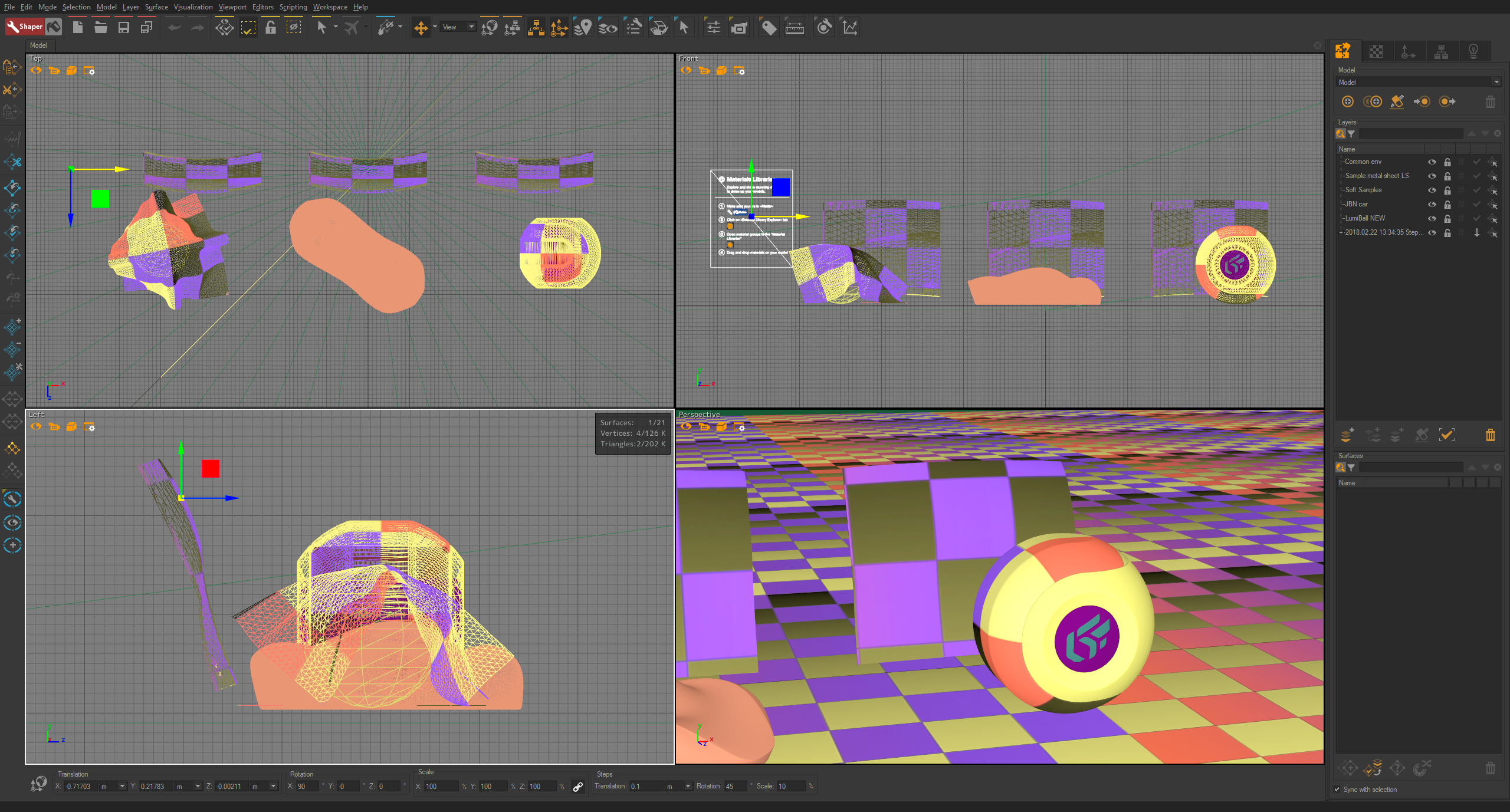Click the measure ruler icon
The width and height of the screenshot is (1510, 812).
tap(795, 27)
